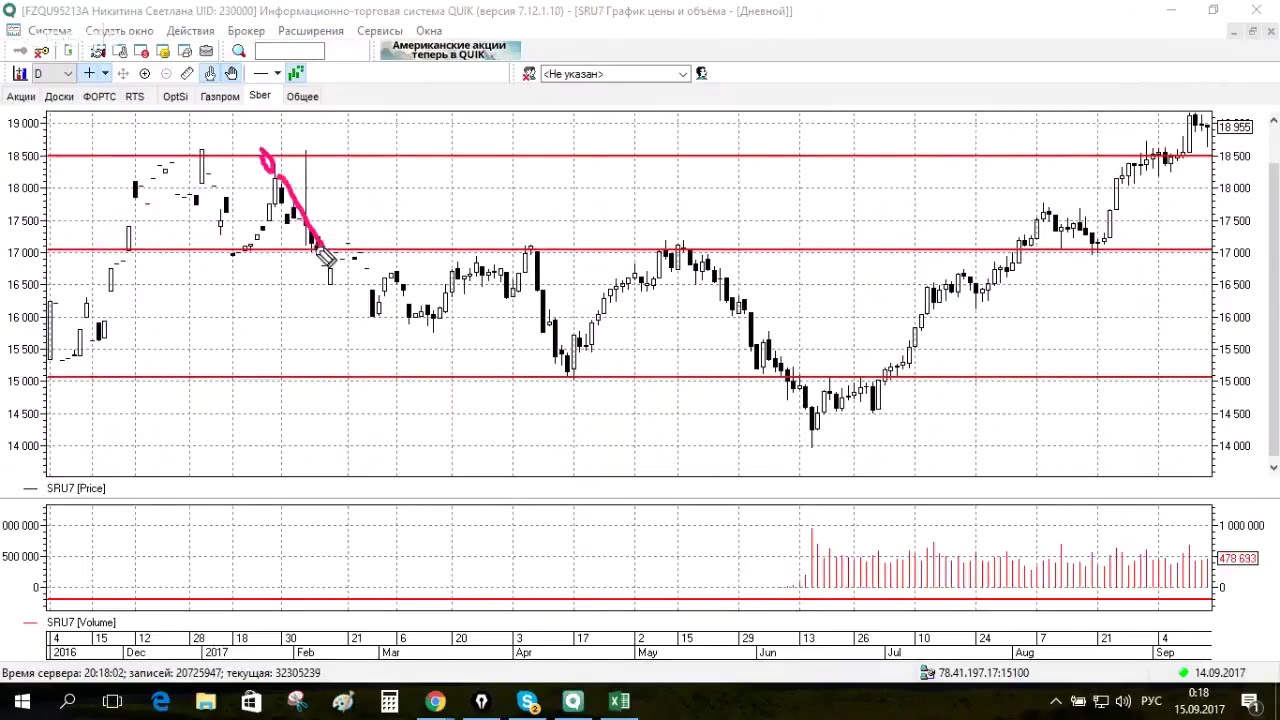This screenshot has width=1280, height=720.
Task: Click the 18 955 current price label
Action: [x=1235, y=127]
